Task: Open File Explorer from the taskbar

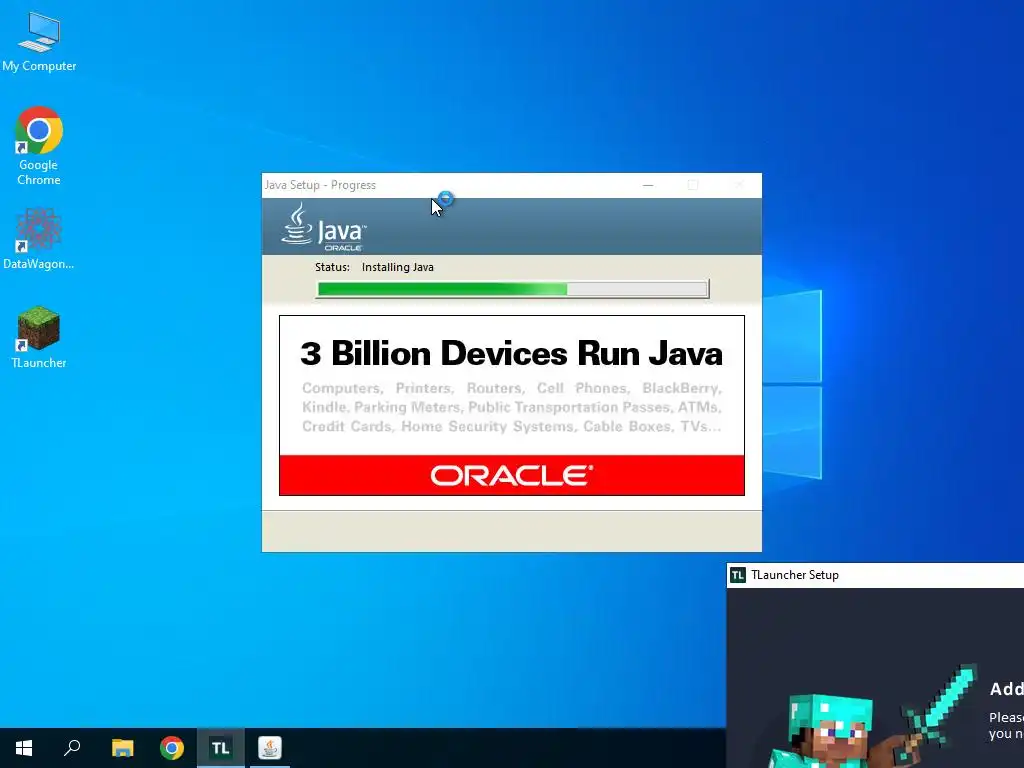Action: click(x=122, y=748)
